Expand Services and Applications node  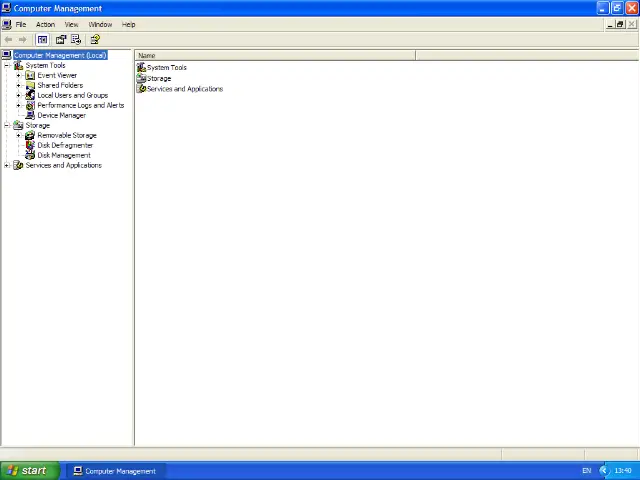click(x=7, y=165)
